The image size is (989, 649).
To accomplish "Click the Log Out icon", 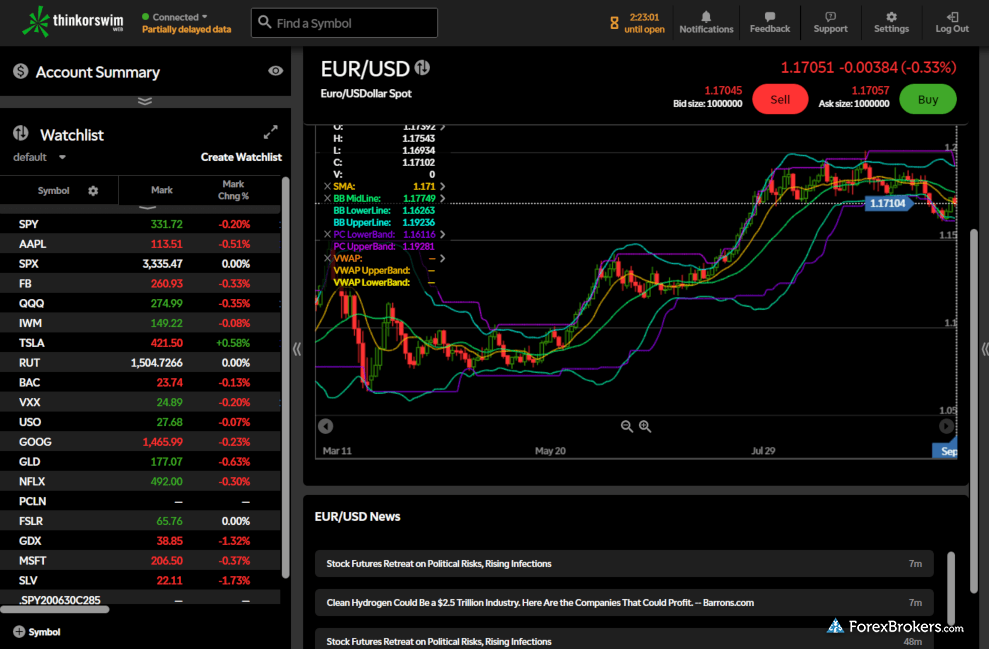I will point(952,22).
